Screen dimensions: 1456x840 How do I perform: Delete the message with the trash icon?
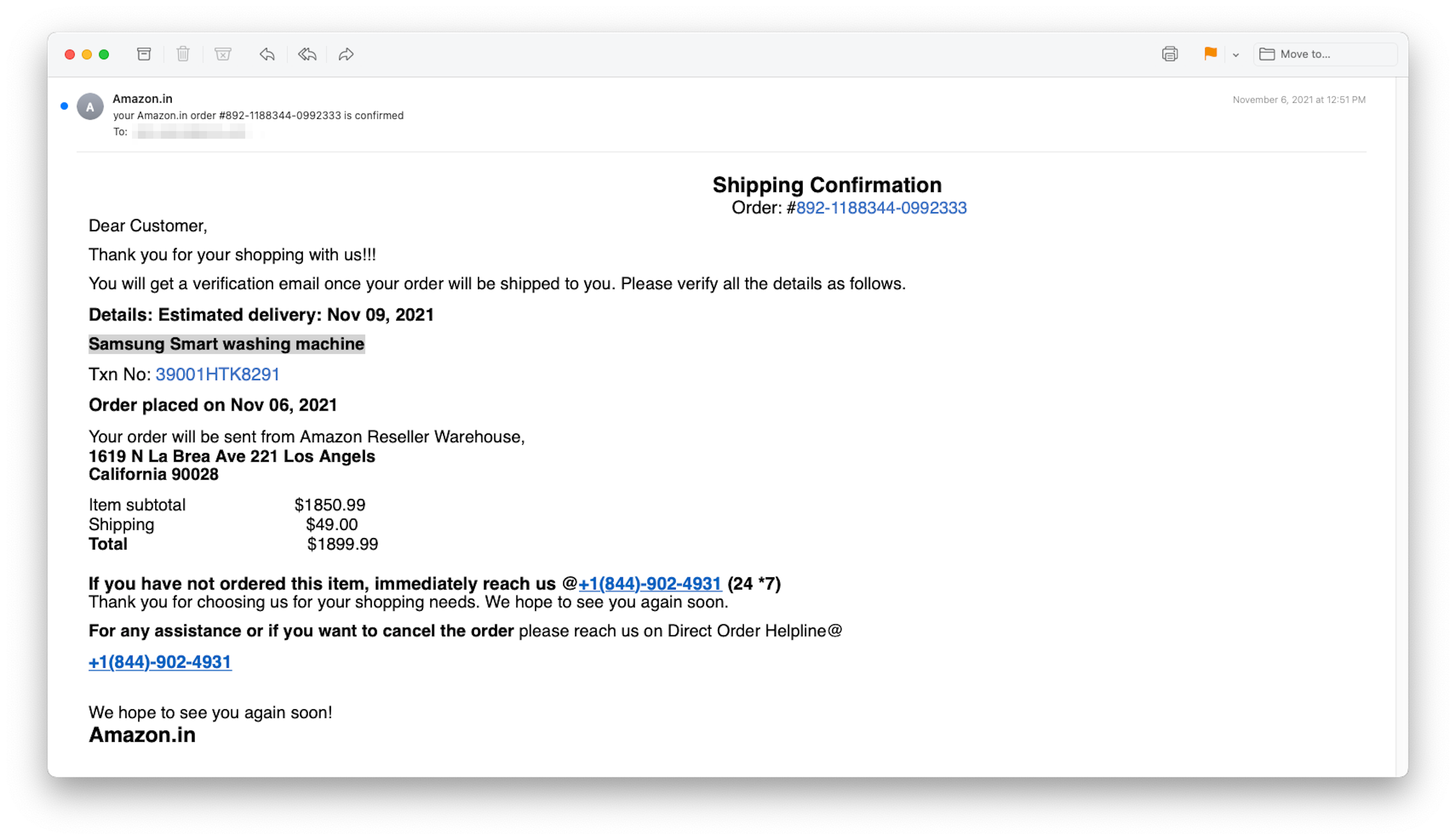(183, 54)
